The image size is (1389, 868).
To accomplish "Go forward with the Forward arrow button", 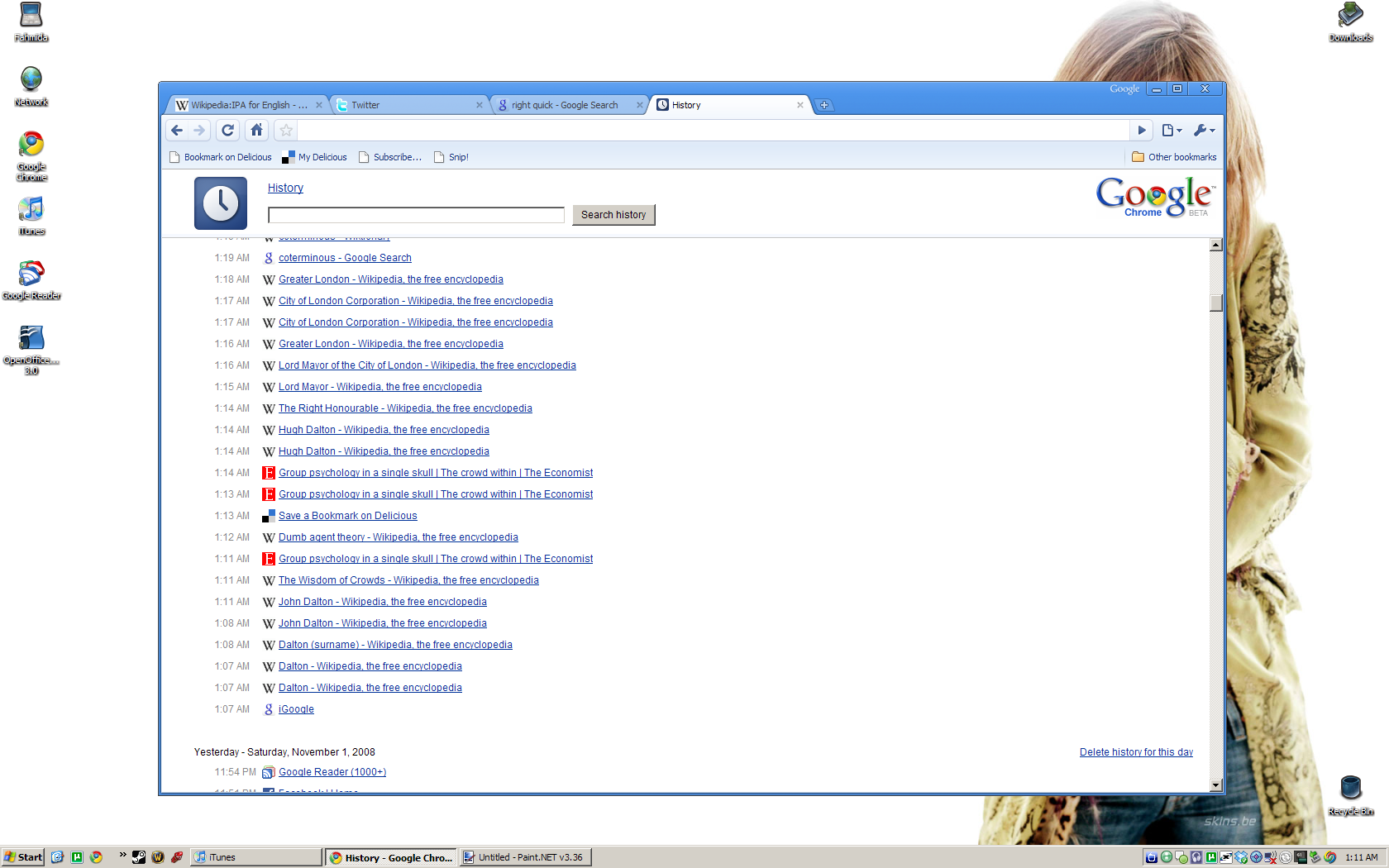I will pyautogui.click(x=199, y=130).
